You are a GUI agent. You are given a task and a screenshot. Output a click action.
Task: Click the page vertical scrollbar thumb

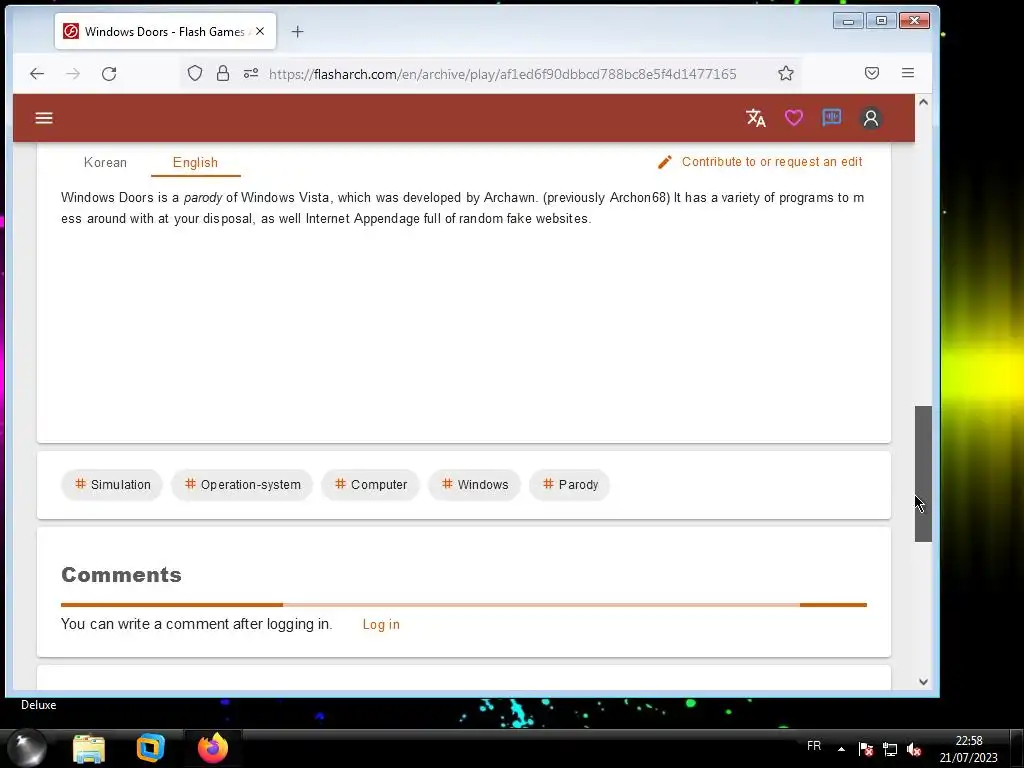(x=923, y=473)
